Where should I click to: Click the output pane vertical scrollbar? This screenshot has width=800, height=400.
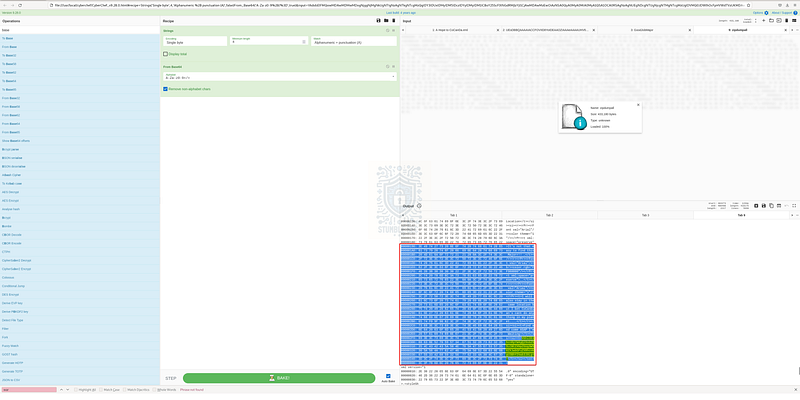point(798,370)
